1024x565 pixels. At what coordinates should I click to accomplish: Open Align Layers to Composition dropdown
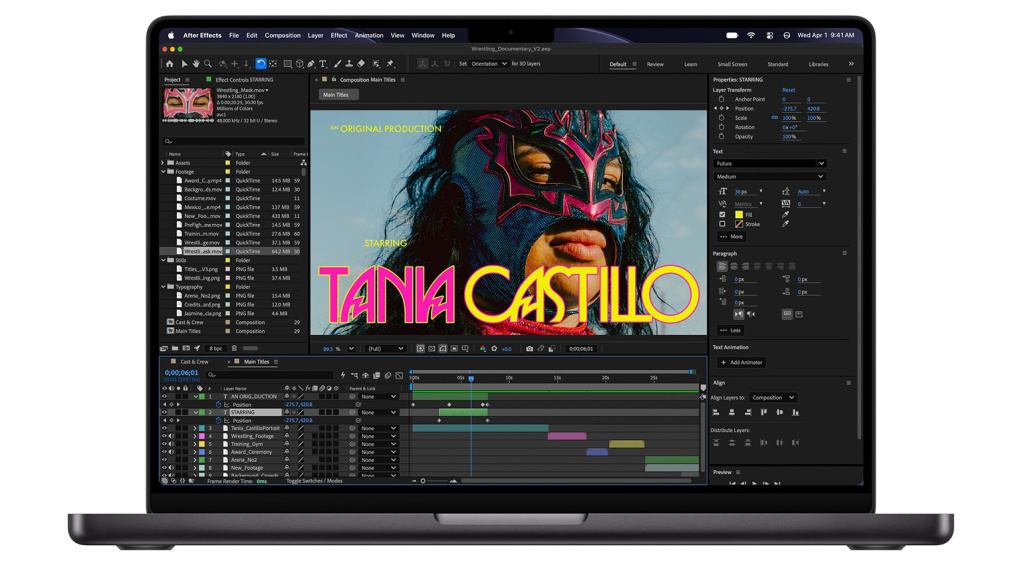[x=773, y=398]
